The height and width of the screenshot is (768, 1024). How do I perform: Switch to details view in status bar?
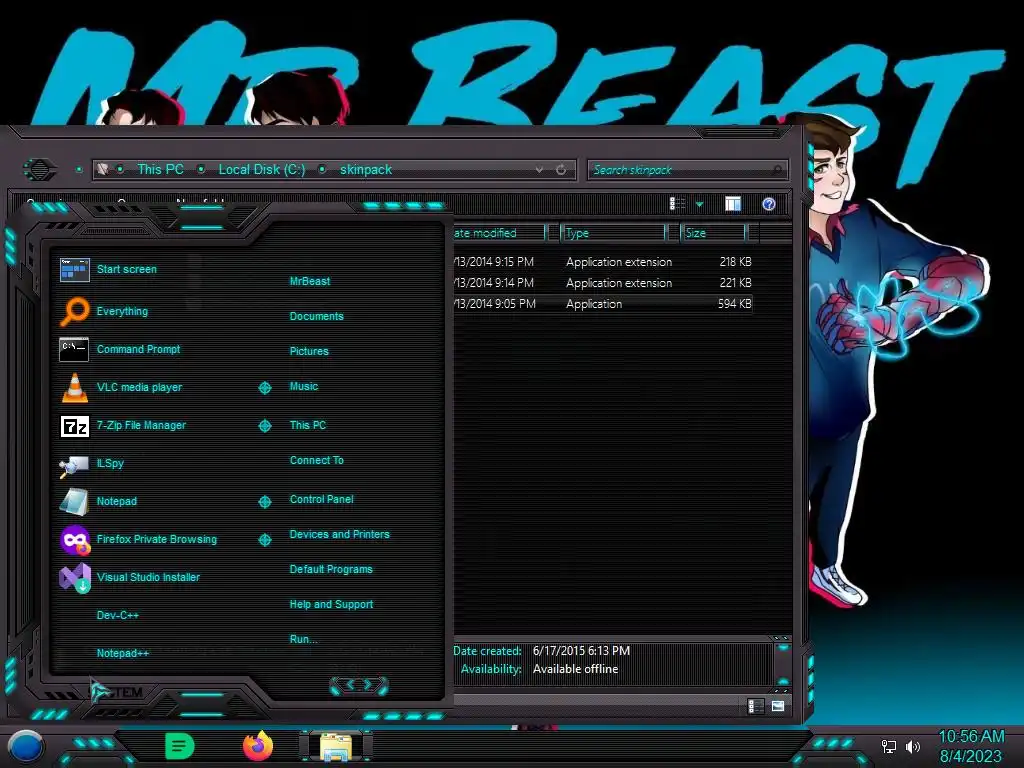(754, 706)
